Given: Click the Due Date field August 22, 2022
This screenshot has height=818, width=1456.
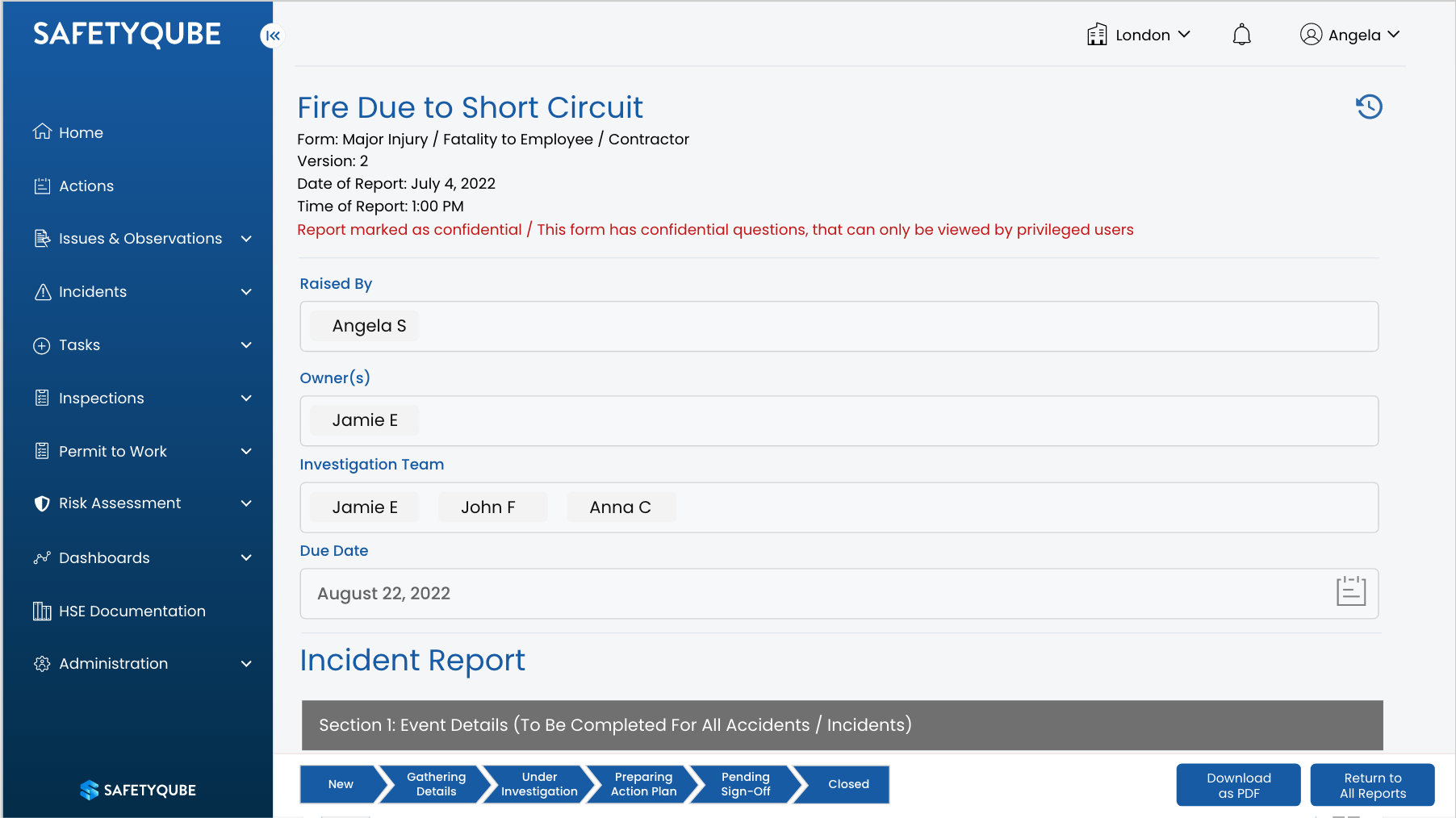Looking at the screenshot, I should click(839, 594).
